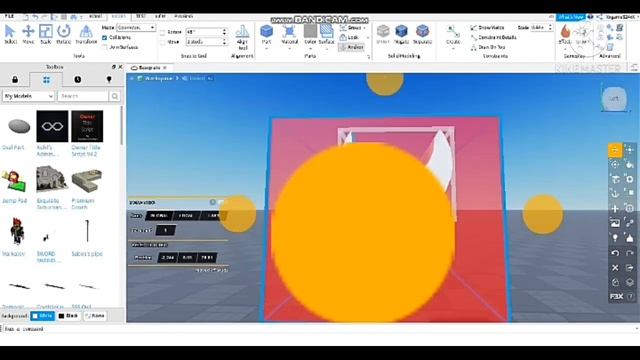Click Constraint Details option
This screenshot has width=640, height=360.
(x=494, y=38)
